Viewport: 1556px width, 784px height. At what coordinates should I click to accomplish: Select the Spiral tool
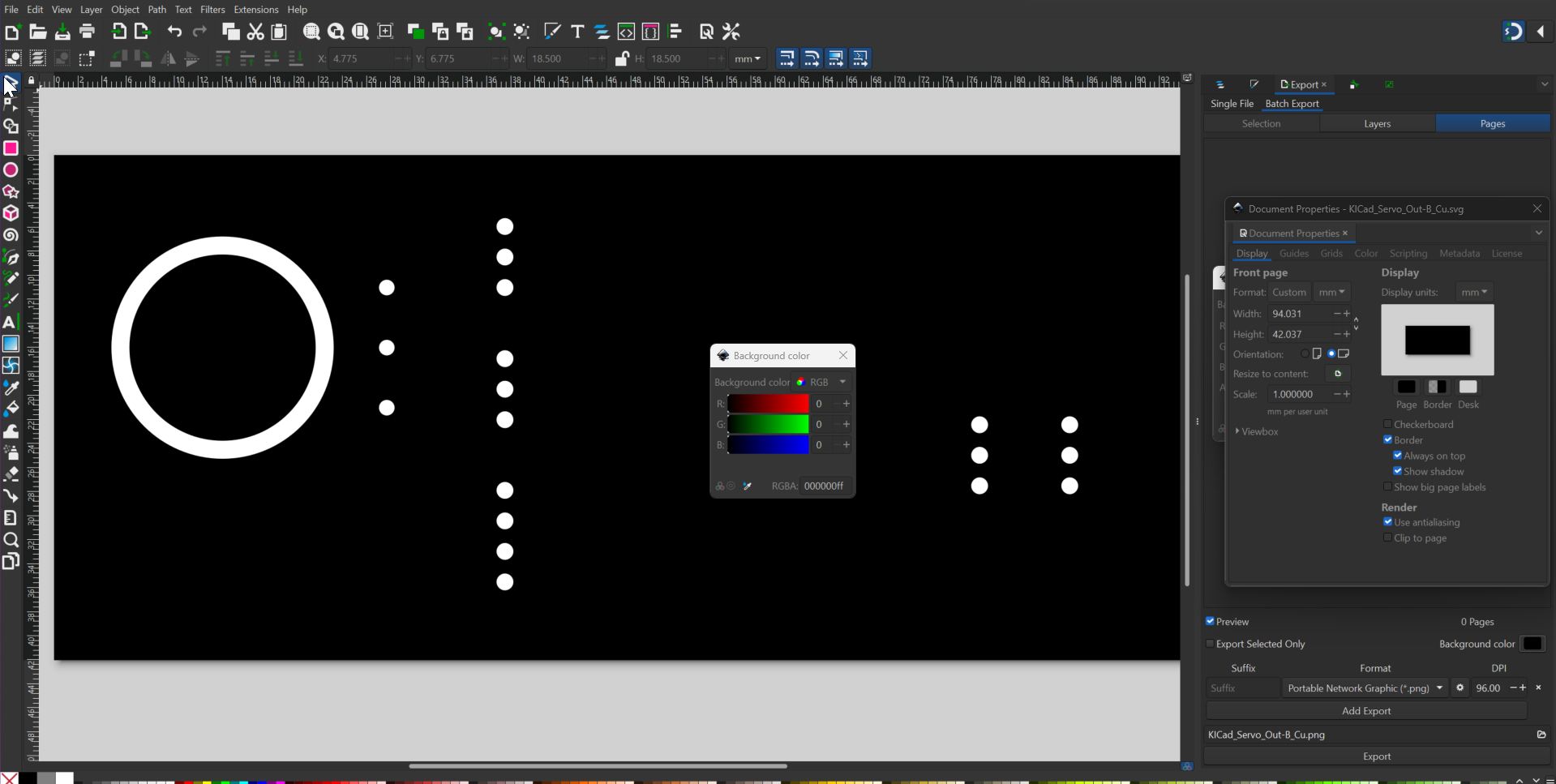click(11, 235)
